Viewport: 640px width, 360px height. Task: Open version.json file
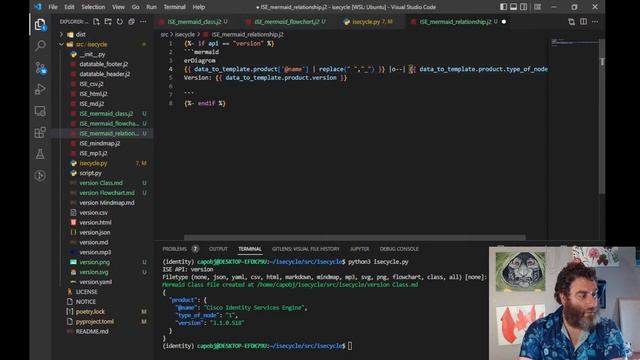pyautogui.click(x=95, y=233)
